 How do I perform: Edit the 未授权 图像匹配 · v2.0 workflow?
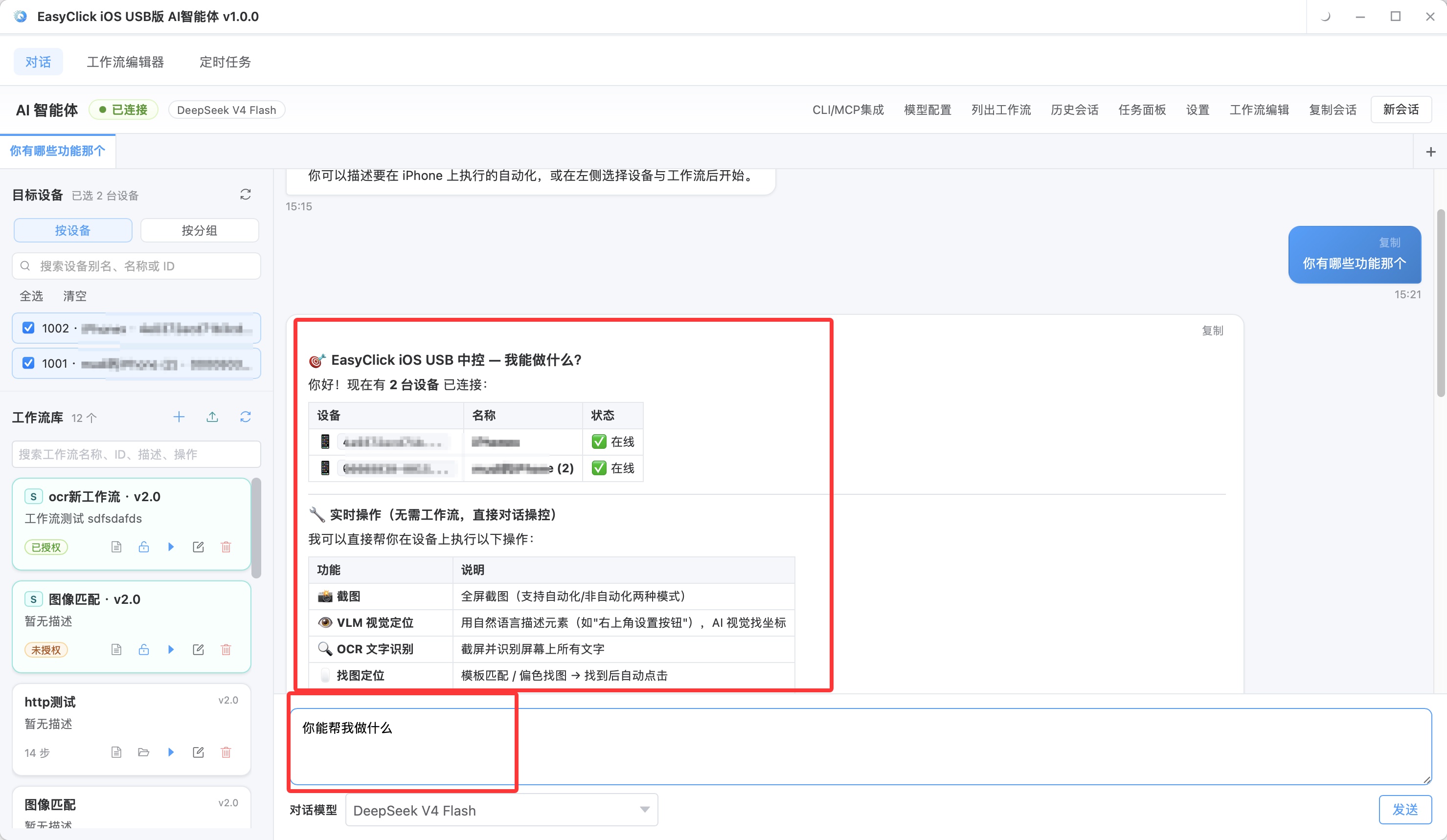[198, 649]
